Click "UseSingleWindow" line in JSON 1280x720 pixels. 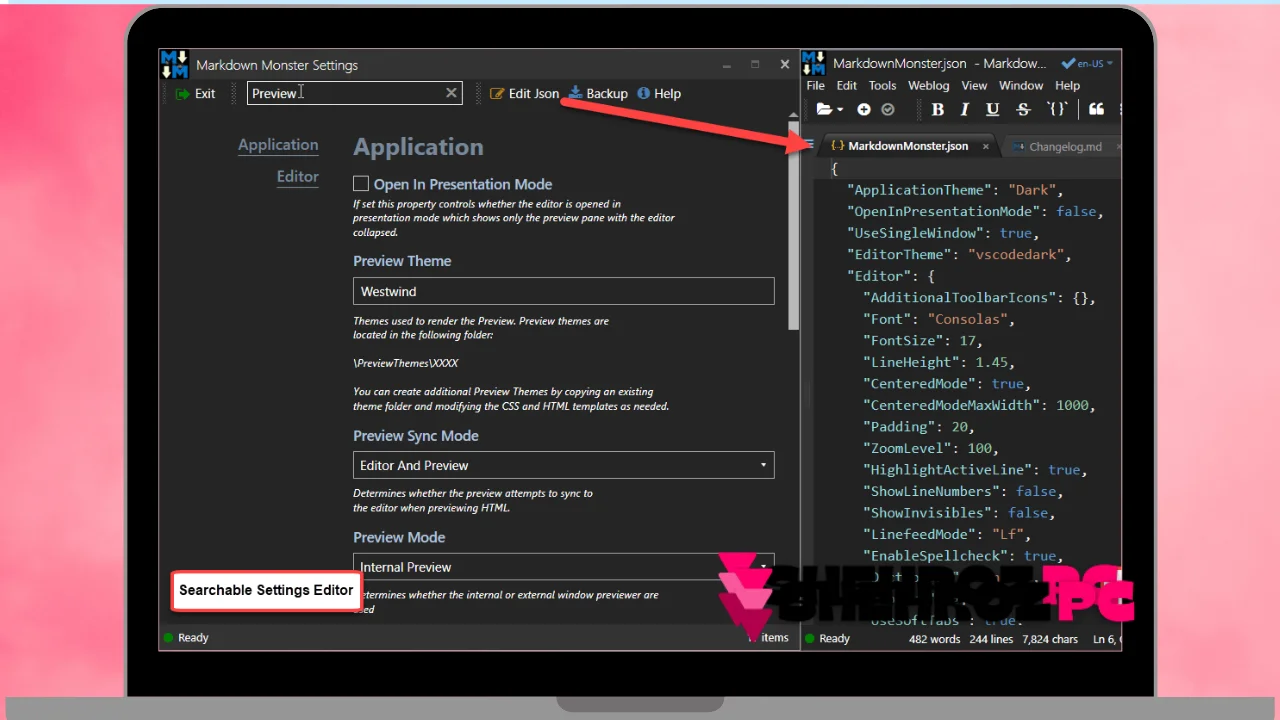point(943,233)
